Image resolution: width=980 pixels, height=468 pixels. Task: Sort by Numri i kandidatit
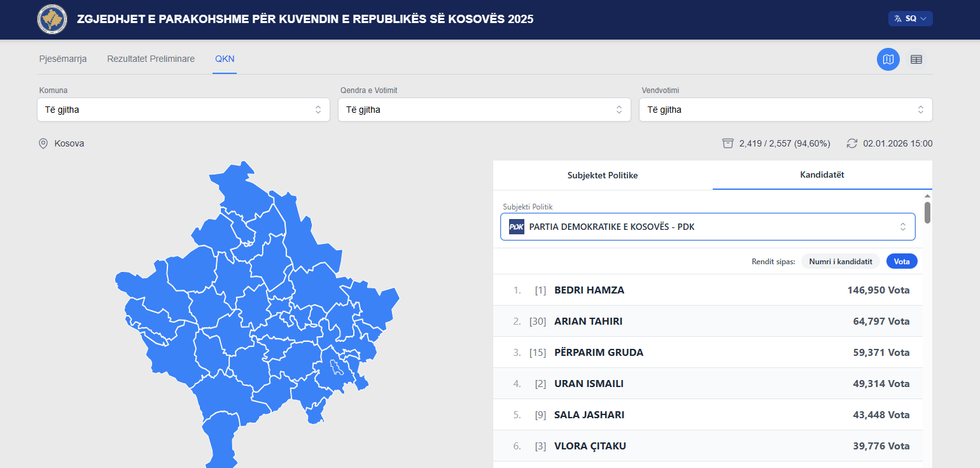tap(841, 261)
